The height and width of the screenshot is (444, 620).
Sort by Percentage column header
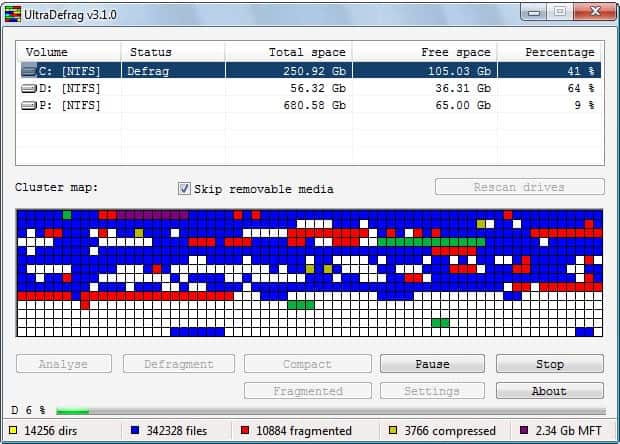(549, 52)
